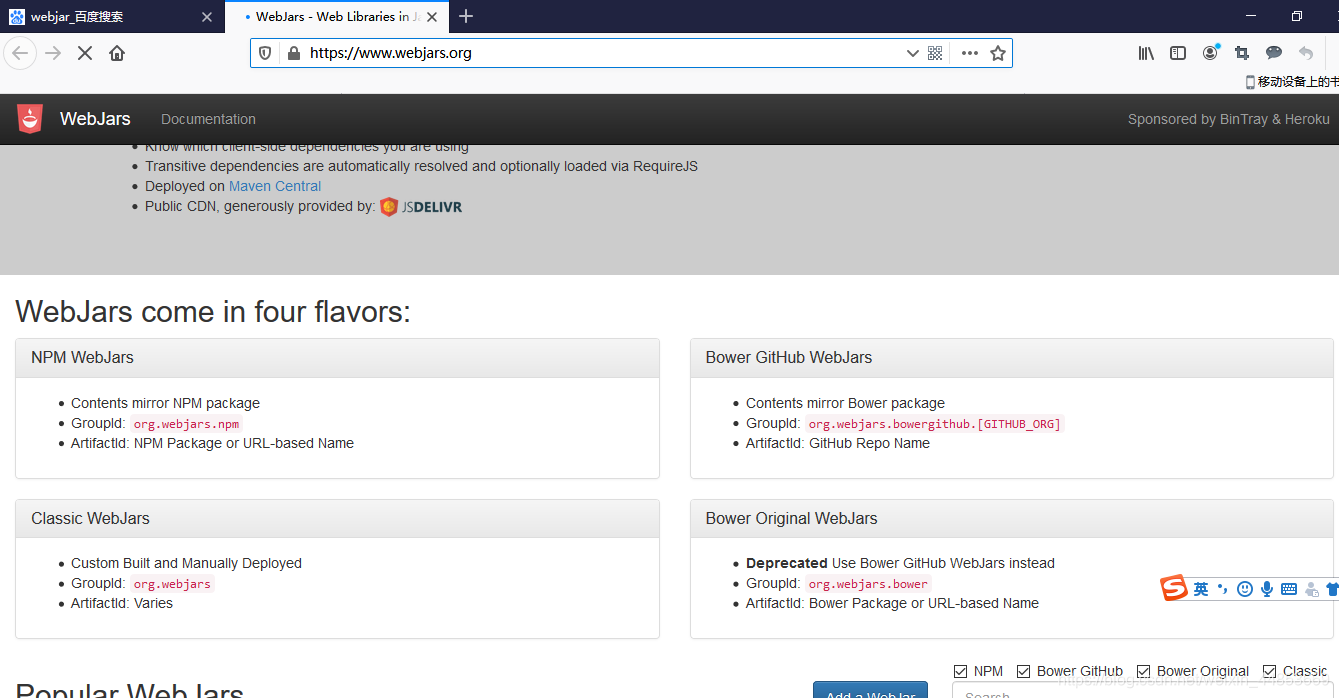Click the greyed undo arrow toolbar icon
The image size is (1339, 698).
point(1306,53)
